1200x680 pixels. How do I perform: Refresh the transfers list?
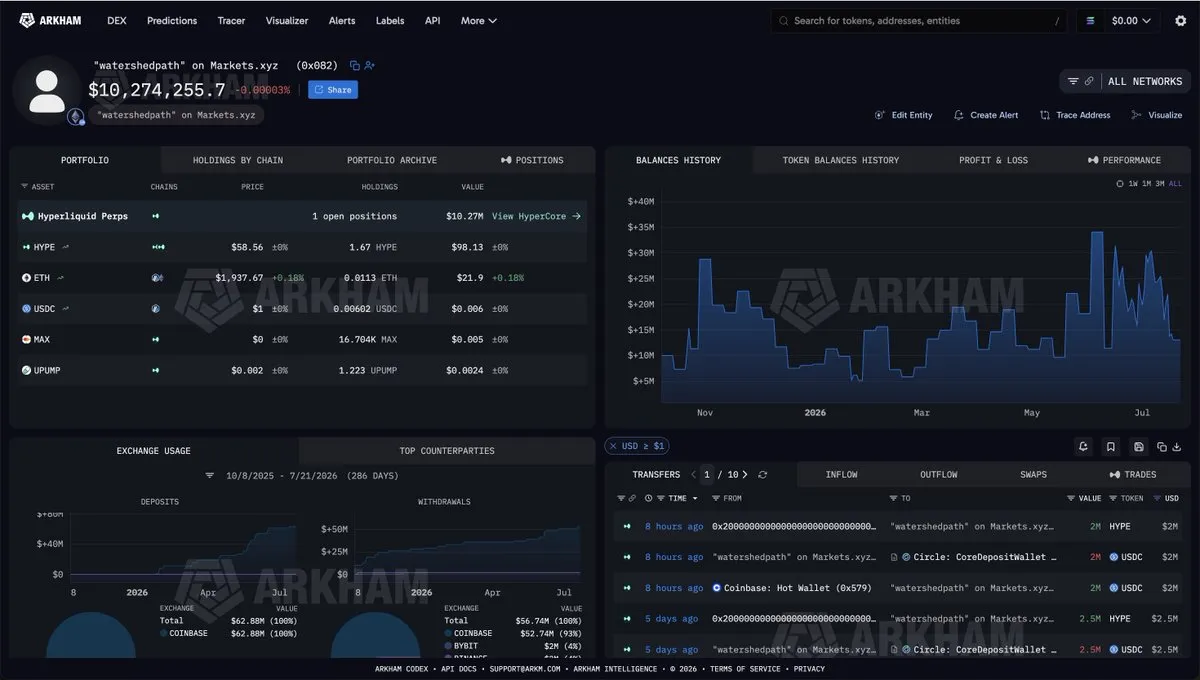763,475
